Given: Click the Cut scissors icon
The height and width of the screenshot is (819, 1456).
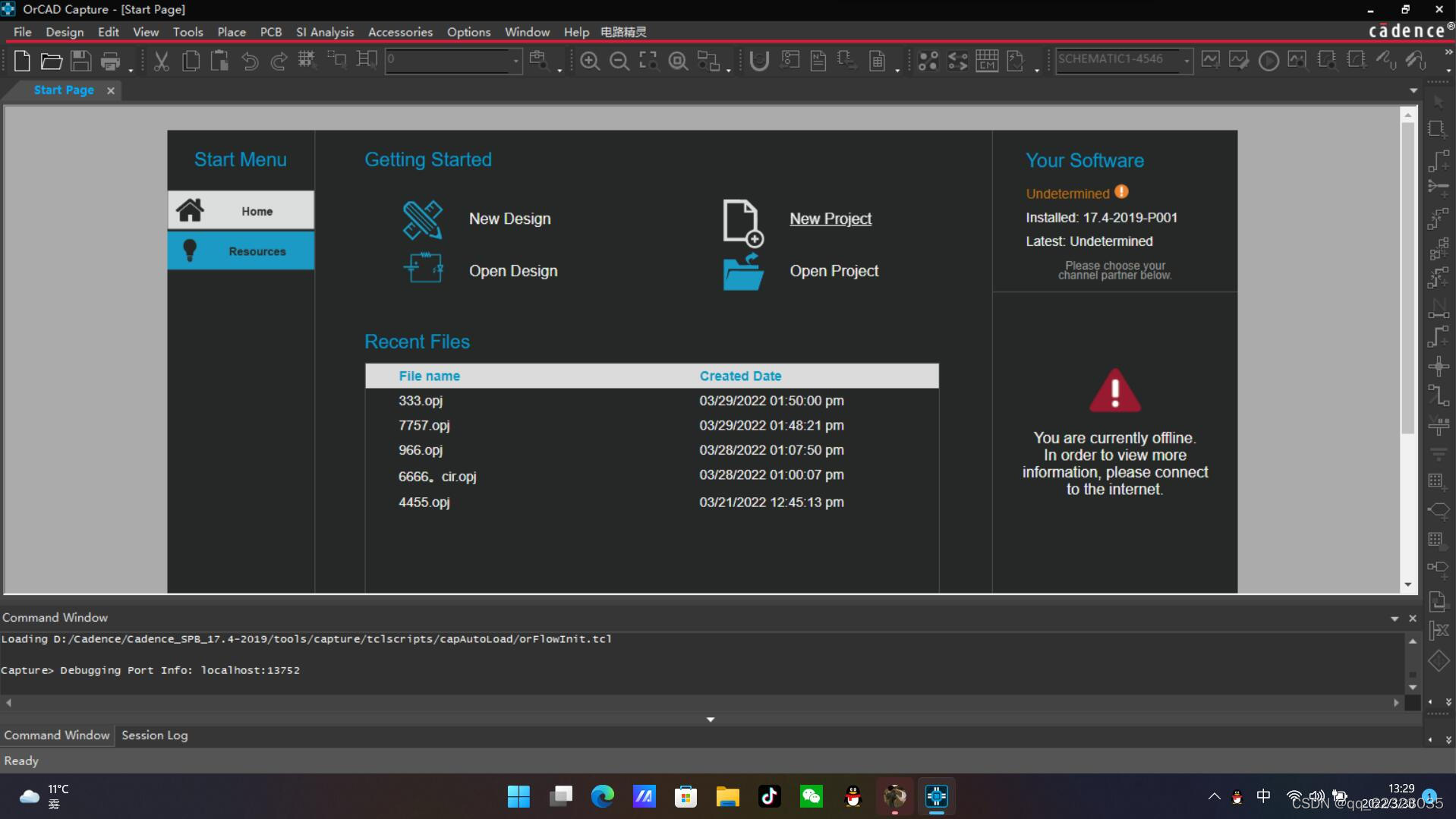Looking at the screenshot, I should coord(161,61).
